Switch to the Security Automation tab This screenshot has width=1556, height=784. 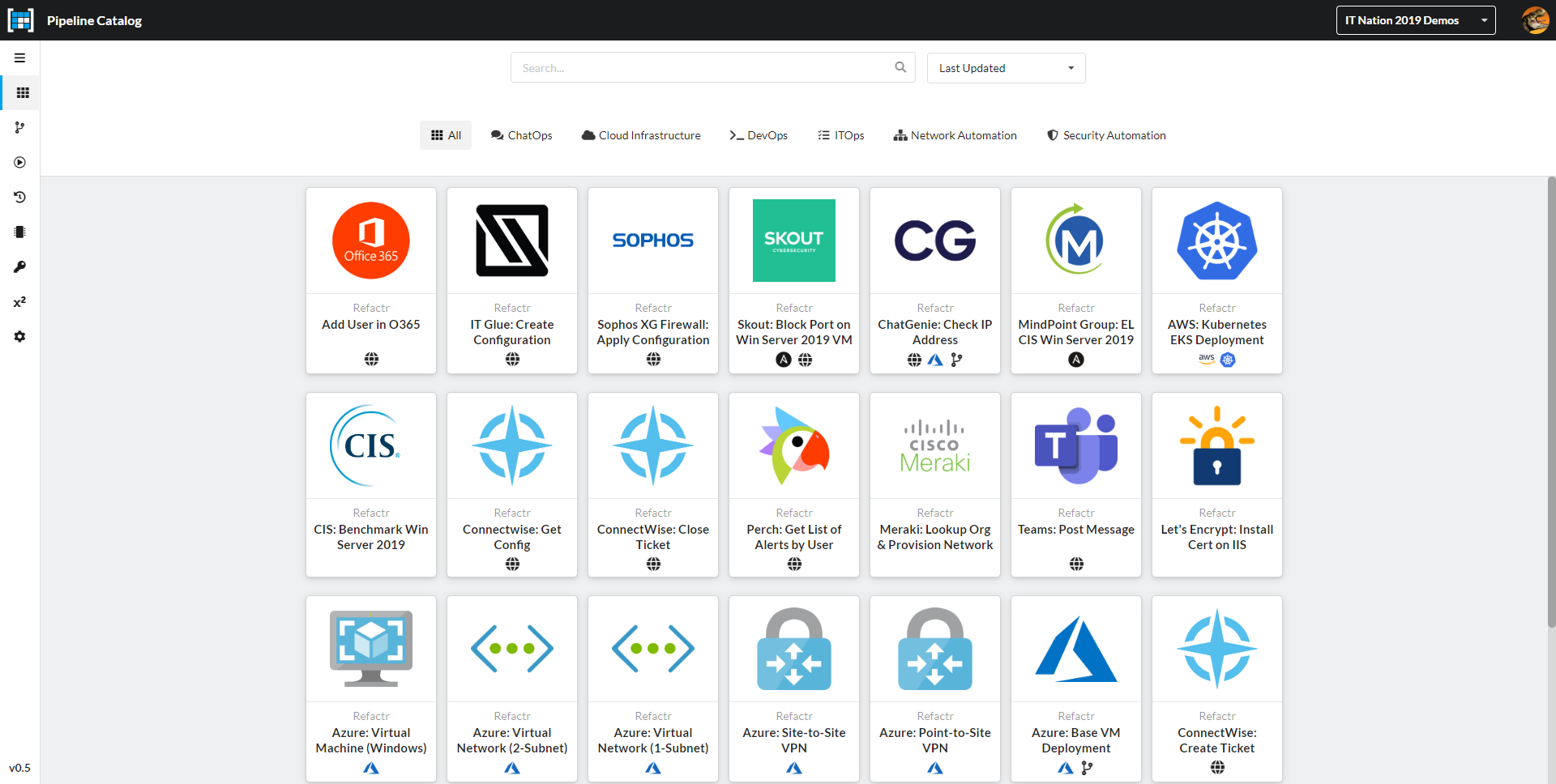[1106, 135]
